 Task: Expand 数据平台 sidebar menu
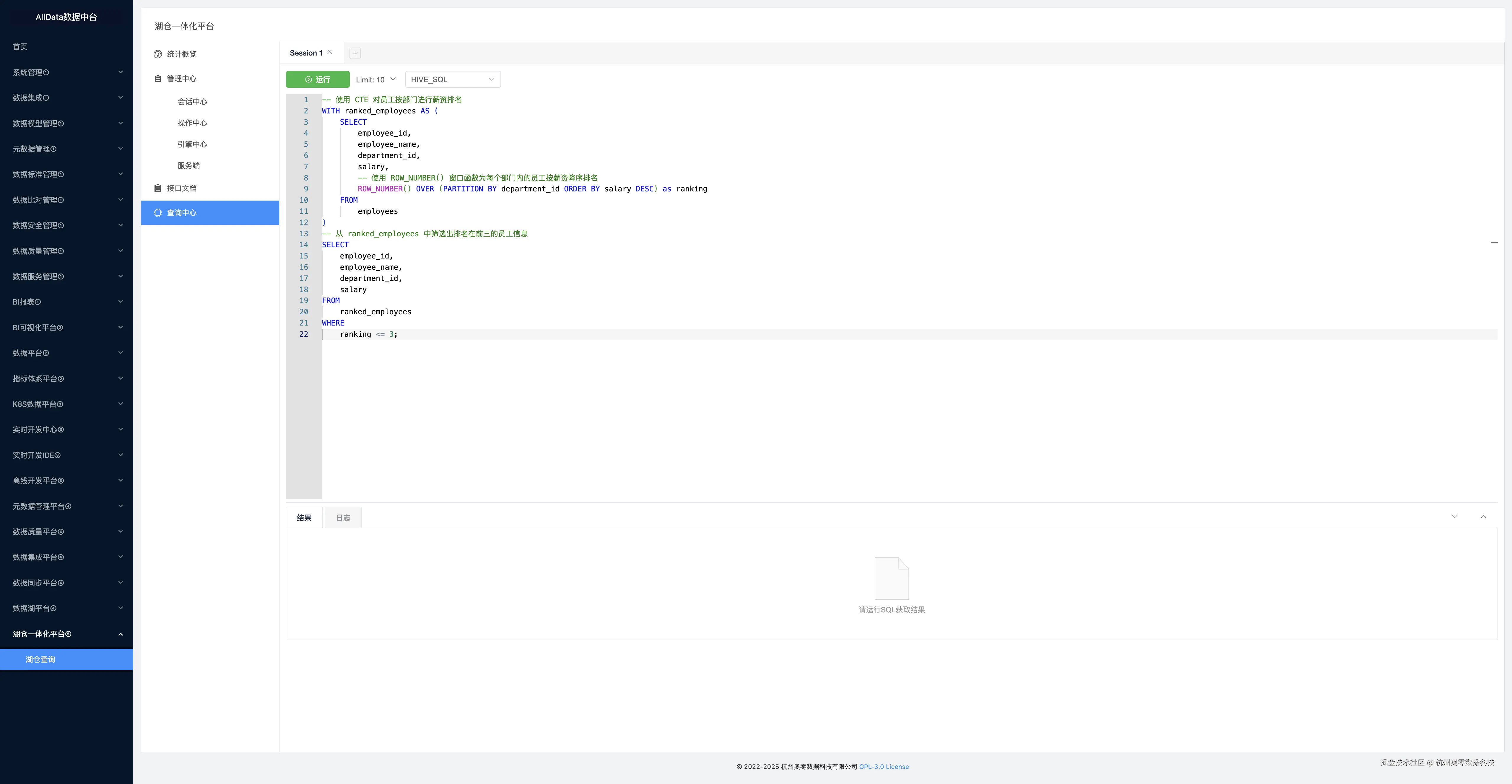[x=66, y=353]
